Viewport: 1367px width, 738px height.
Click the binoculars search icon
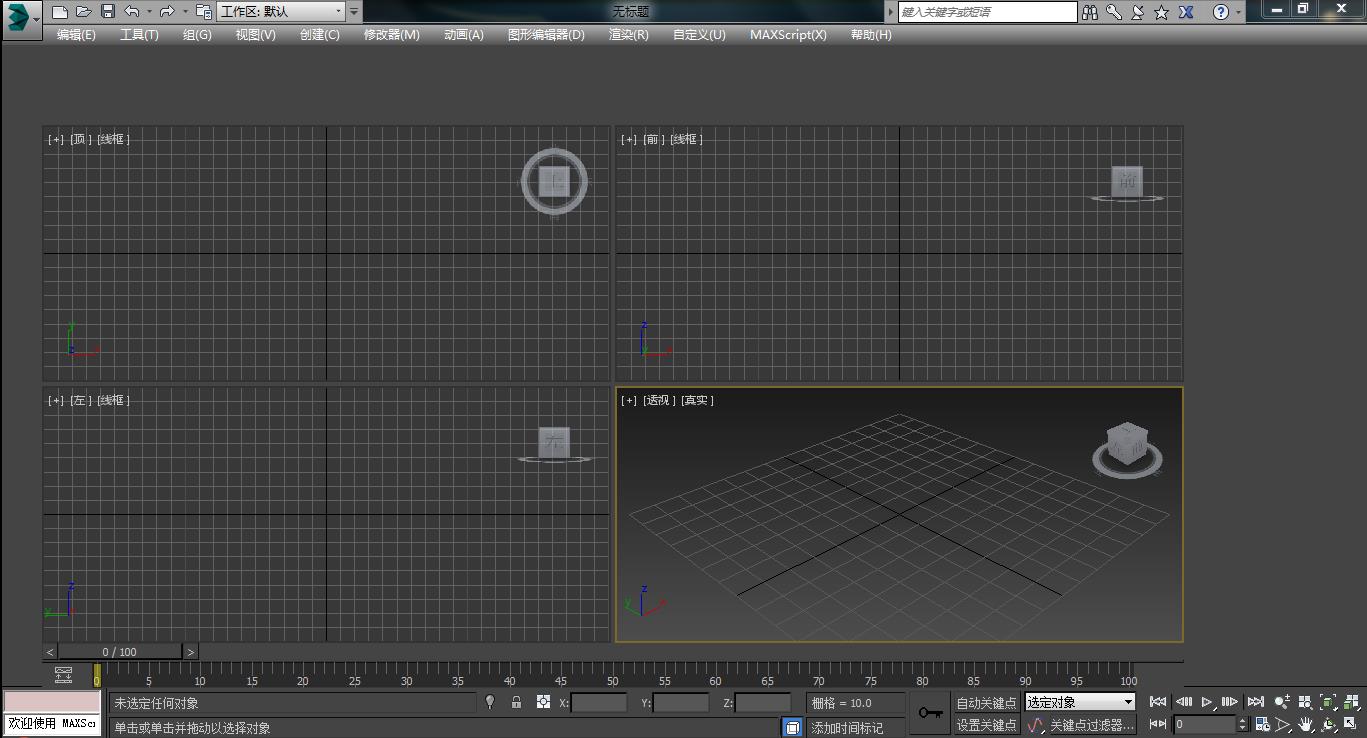click(1091, 12)
